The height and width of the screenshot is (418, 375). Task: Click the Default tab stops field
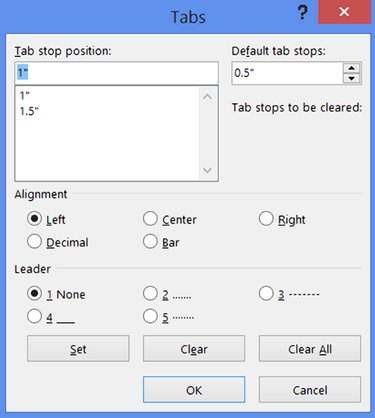[x=287, y=73]
